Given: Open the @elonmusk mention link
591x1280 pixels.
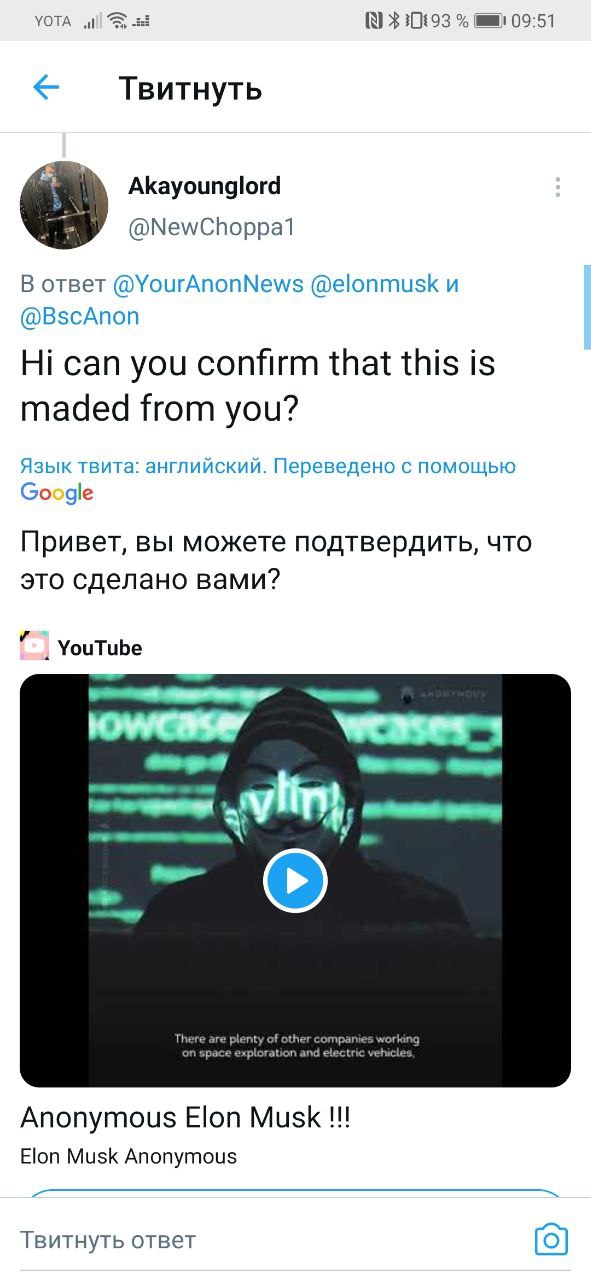Looking at the screenshot, I should tap(375, 284).
